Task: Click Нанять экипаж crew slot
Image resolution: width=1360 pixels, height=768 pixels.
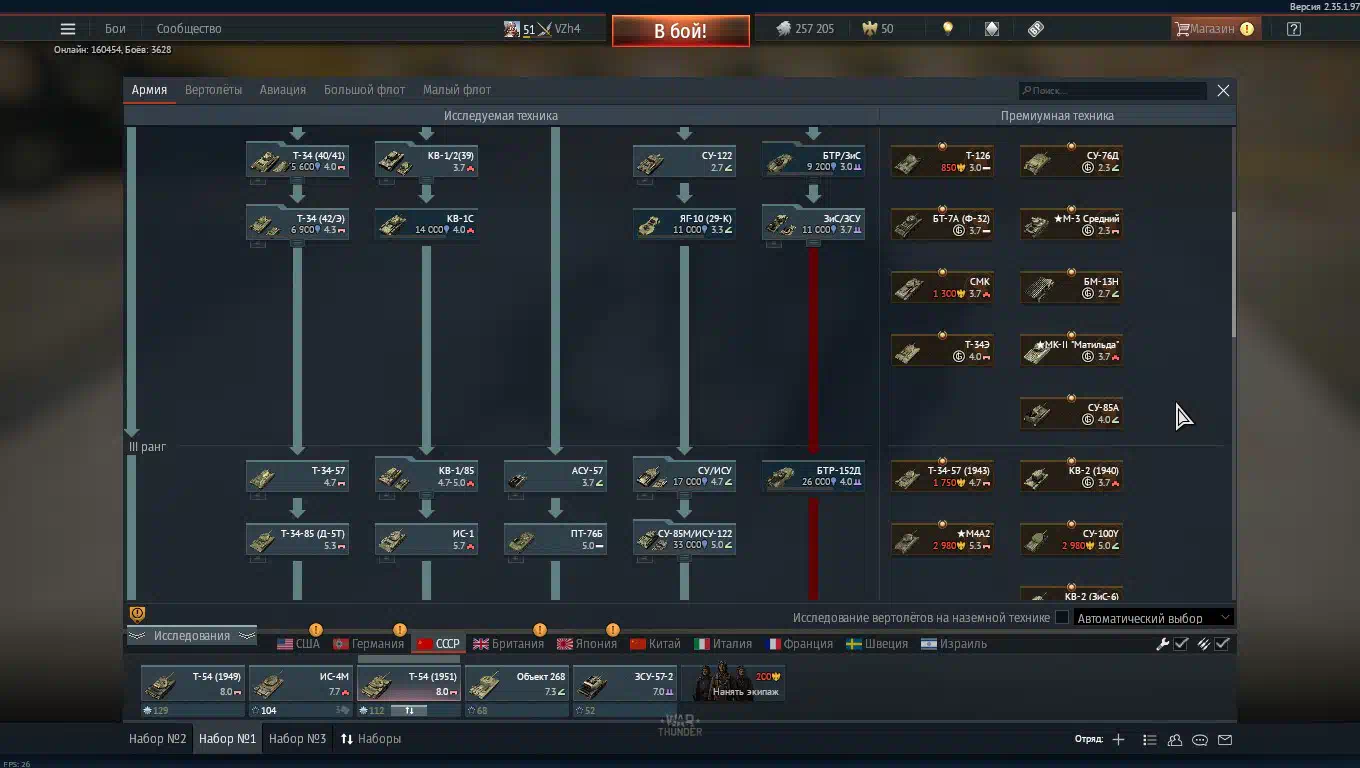Action: click(733, 684)
